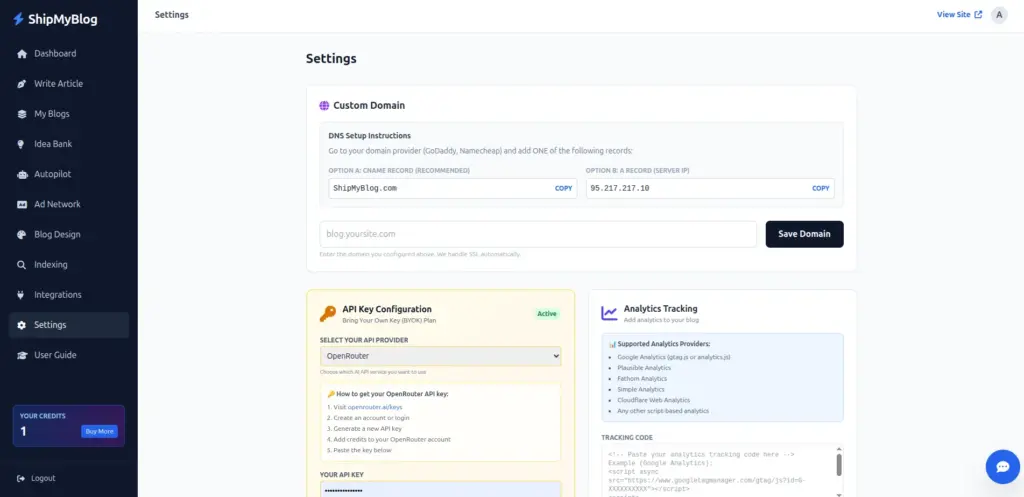The image size is (1024, 497).
Task: Click the 'DNS Setup Instructions' heading
Action: 370,136
